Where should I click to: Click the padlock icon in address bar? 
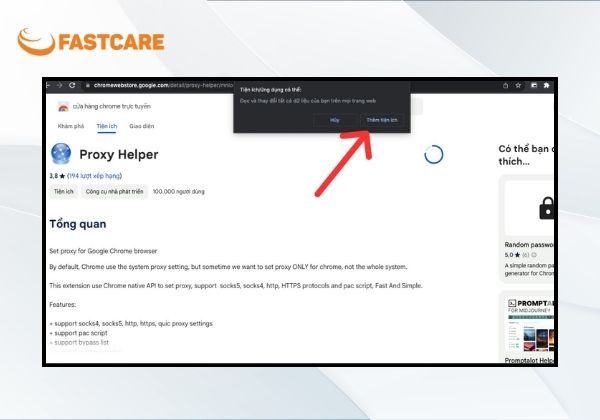click(x=88, y=85)
